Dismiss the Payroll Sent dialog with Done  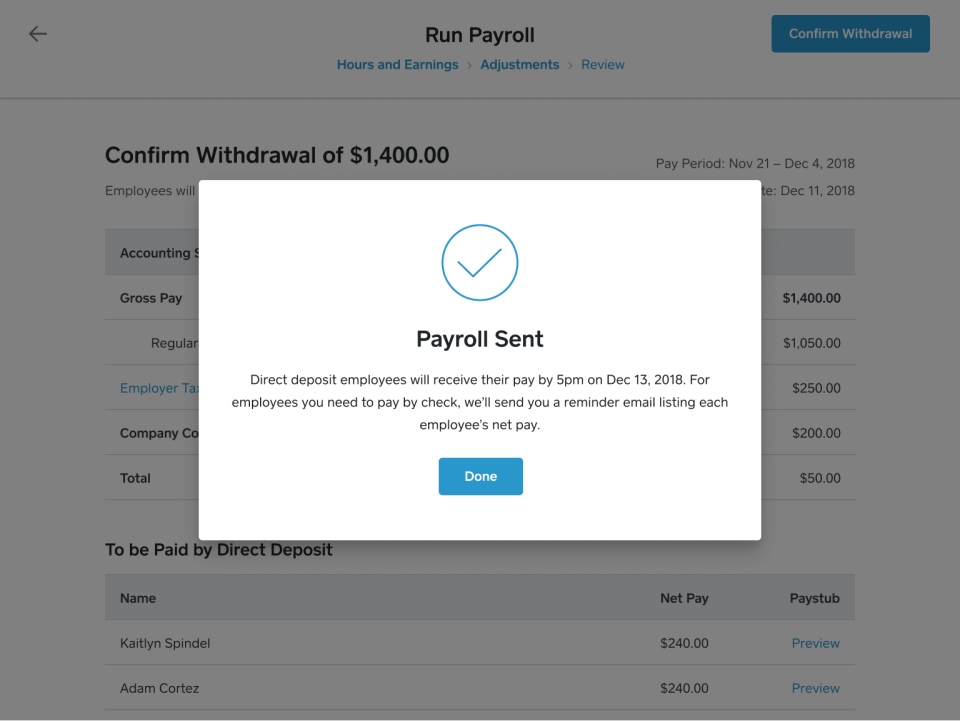point(480,476)
